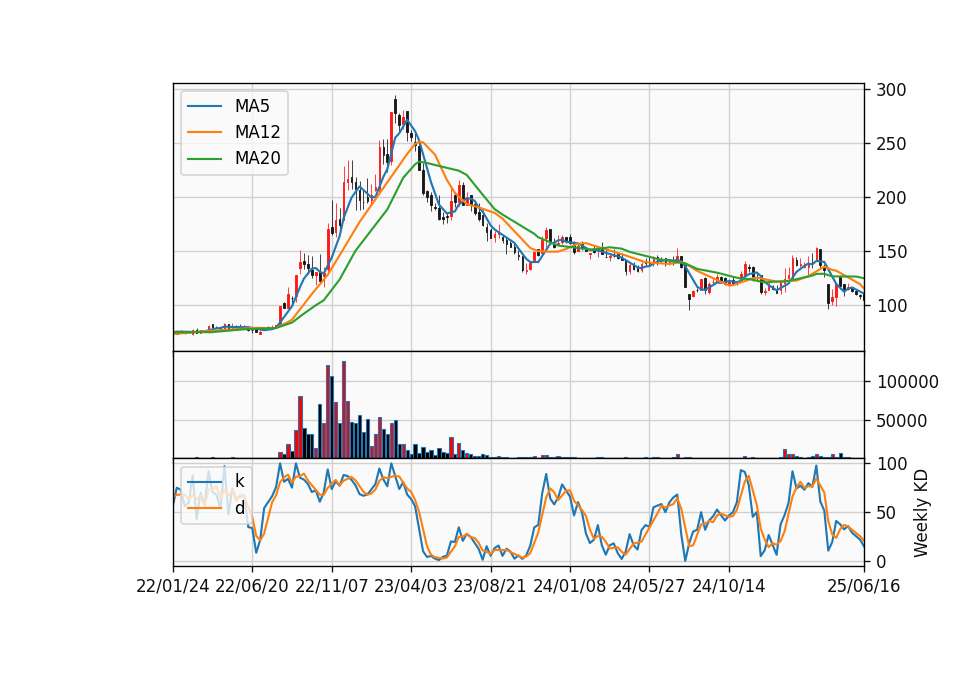
Task: Click the MA12 legend label
Action: click(257, 132)
